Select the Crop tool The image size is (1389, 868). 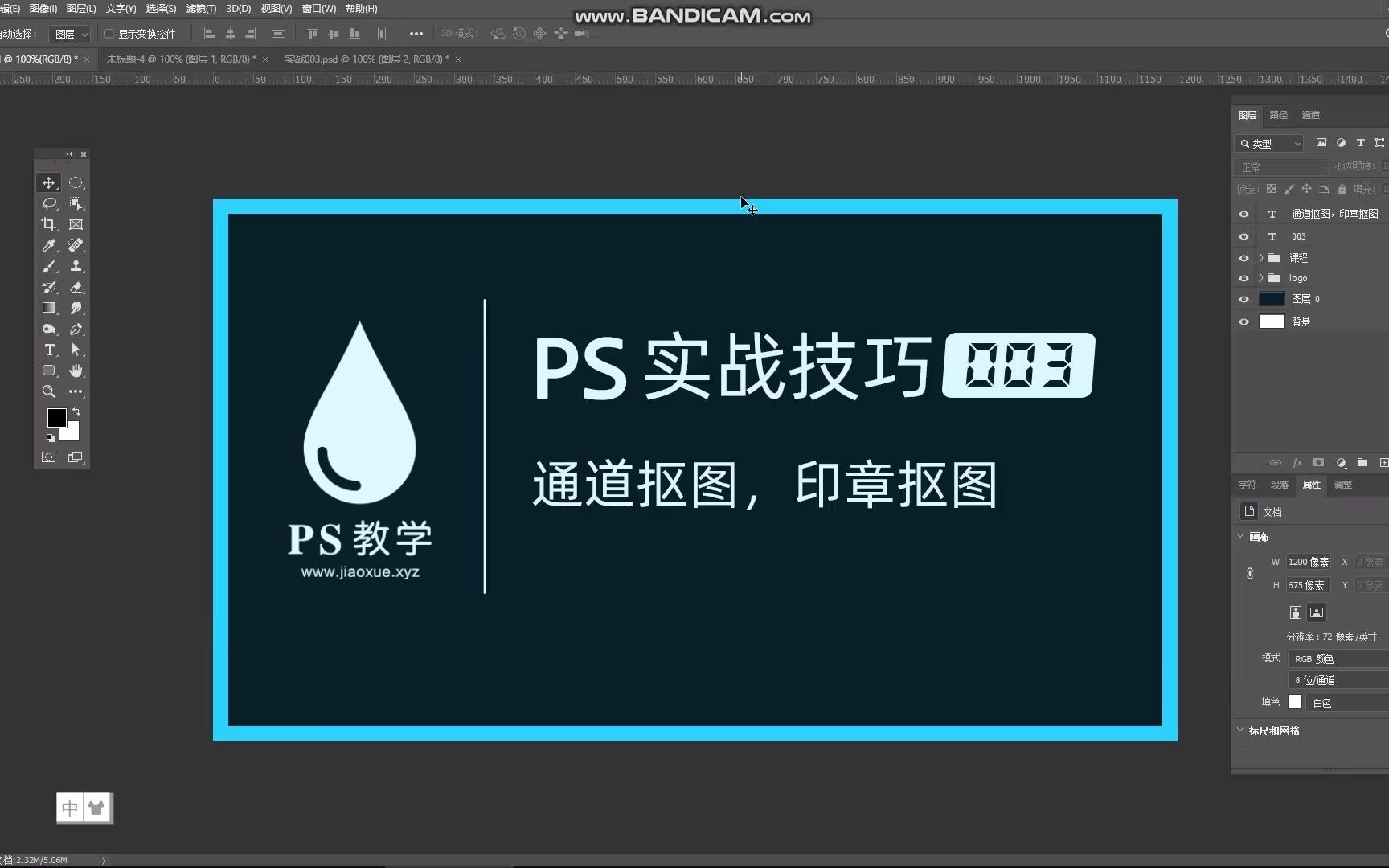click(49, 224)
